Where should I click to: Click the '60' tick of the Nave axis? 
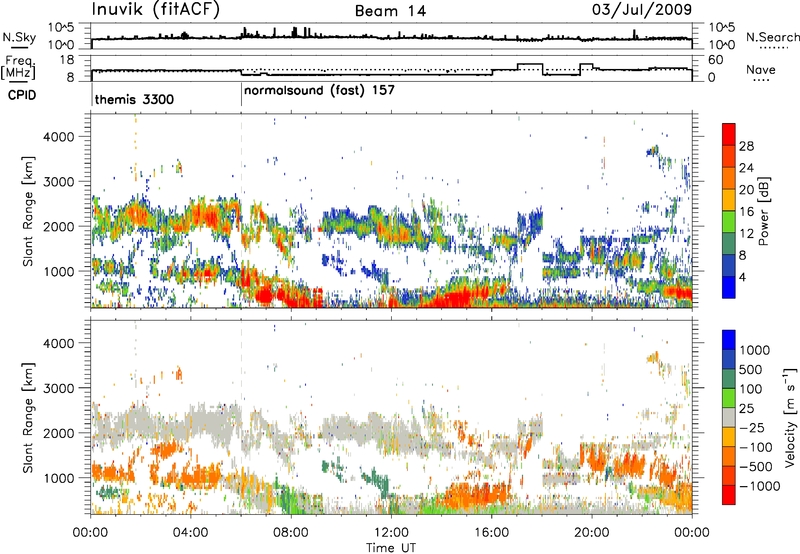click(716, 60)
